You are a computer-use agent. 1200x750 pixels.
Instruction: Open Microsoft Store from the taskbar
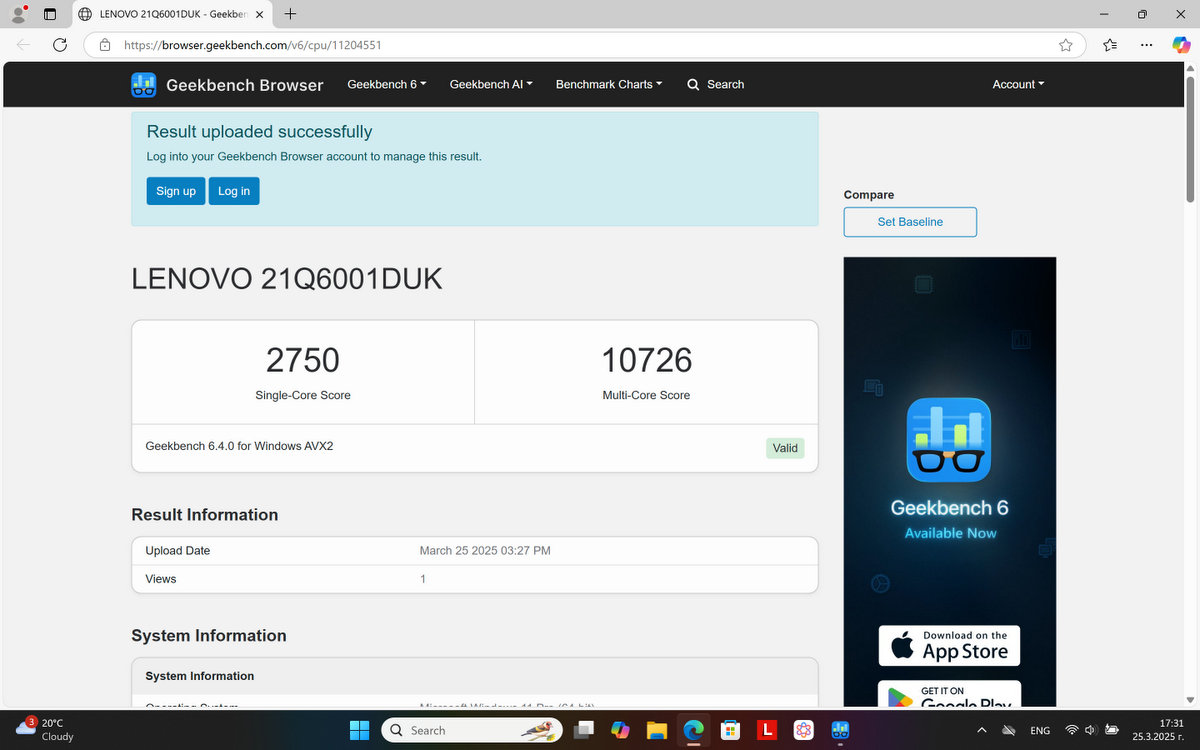point(730,730)
